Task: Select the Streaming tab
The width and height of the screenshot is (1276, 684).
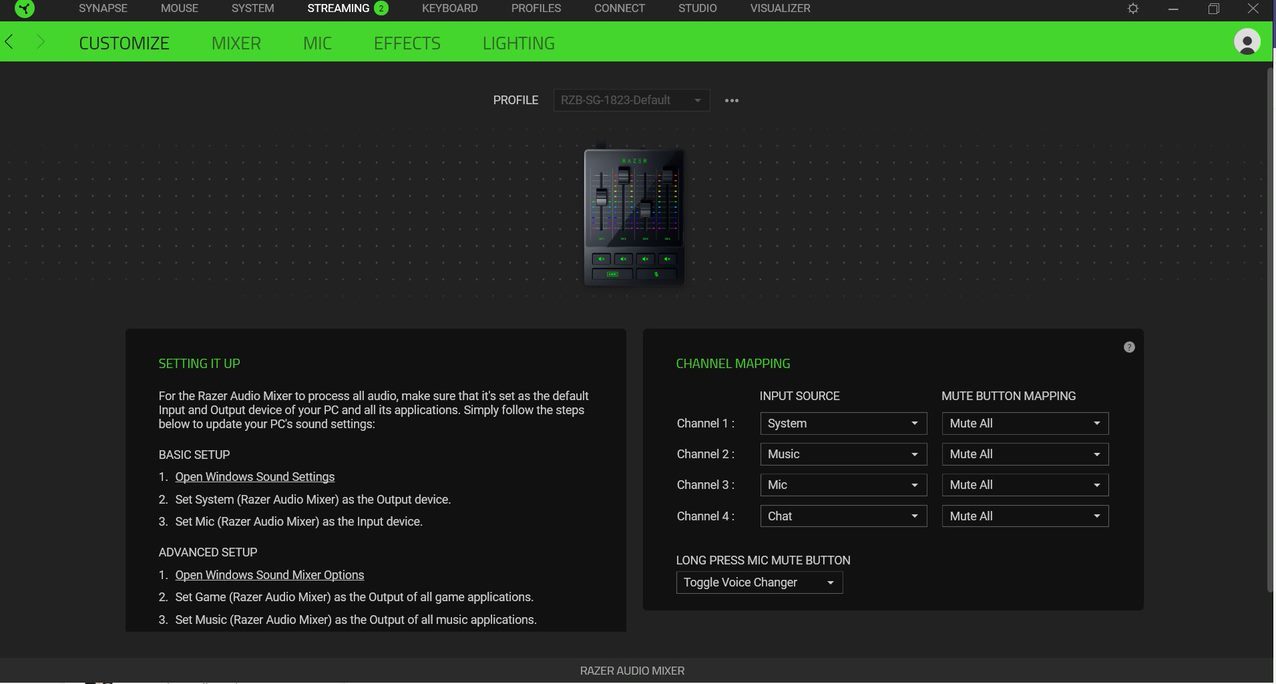Action: tap(338, 8)
